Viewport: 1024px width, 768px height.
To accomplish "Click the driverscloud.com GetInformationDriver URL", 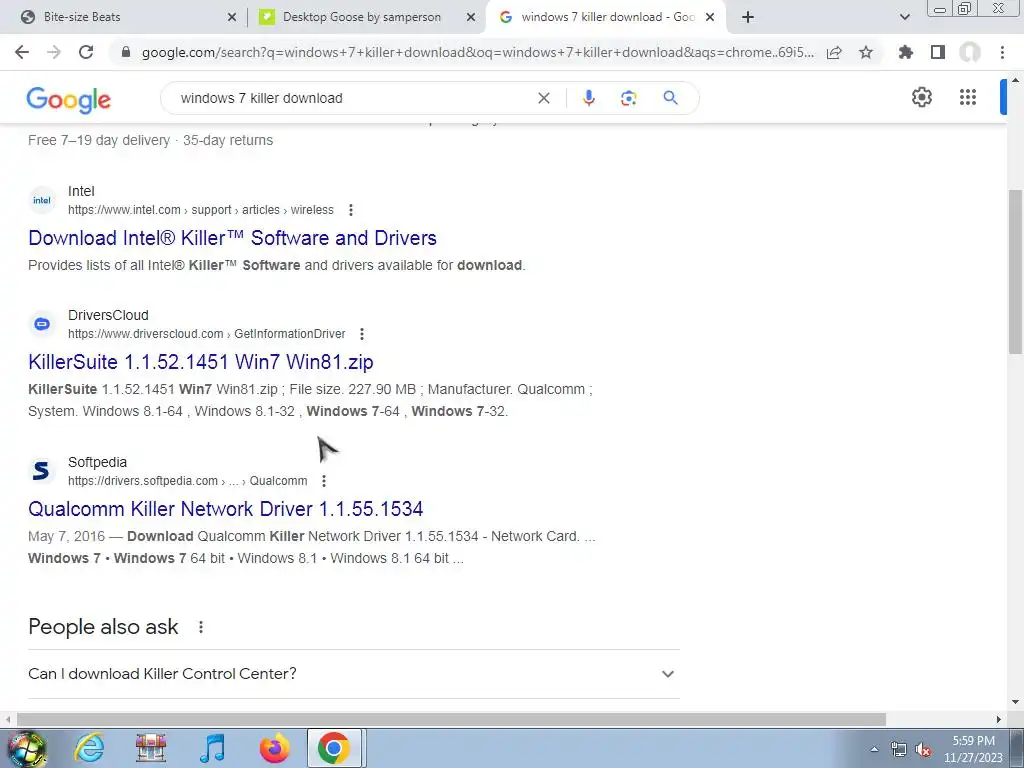I will tap(206, 334).
